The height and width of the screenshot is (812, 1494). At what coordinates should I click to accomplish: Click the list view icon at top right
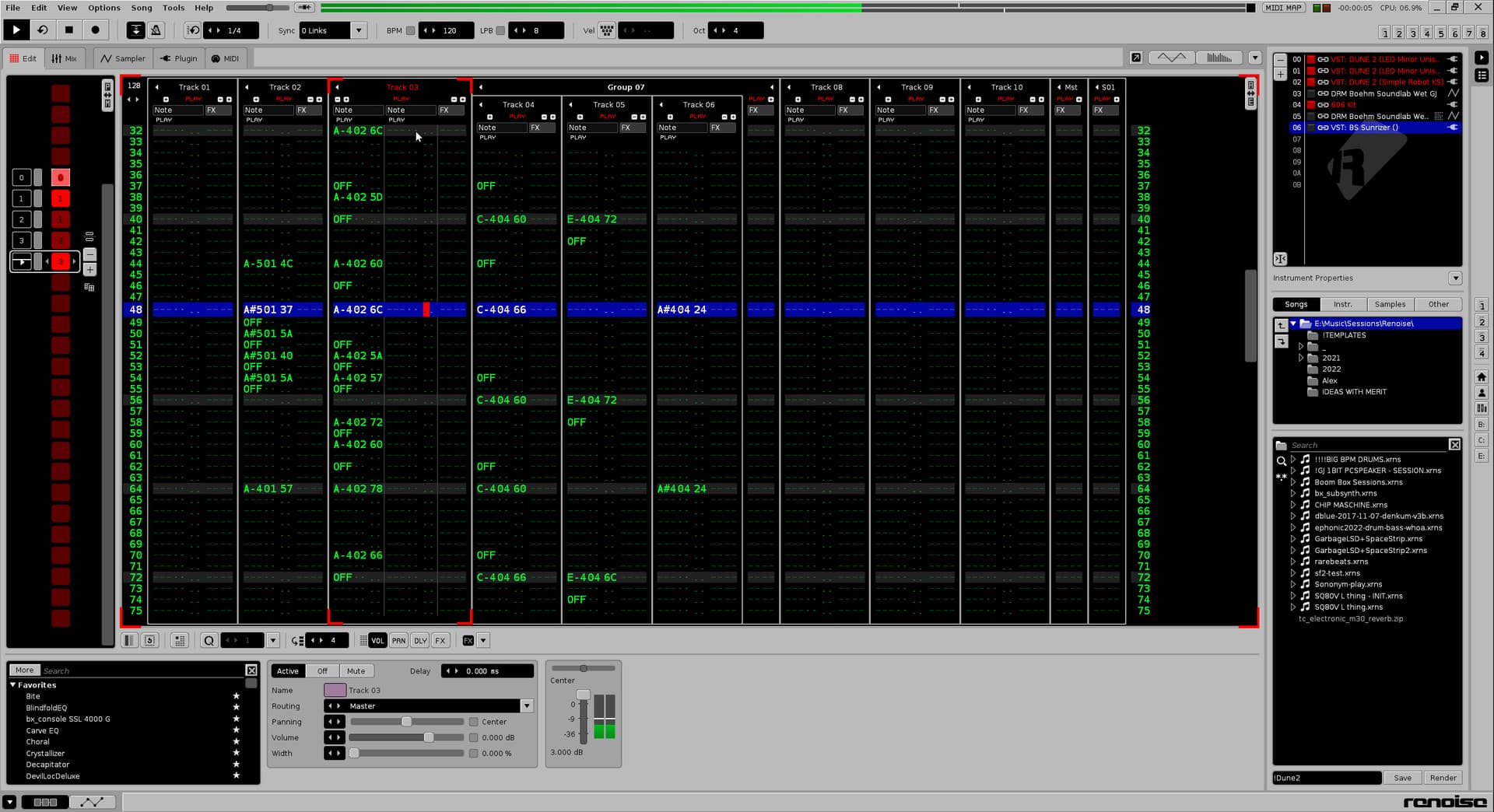pyautogui.click(x=1482, y=75)
